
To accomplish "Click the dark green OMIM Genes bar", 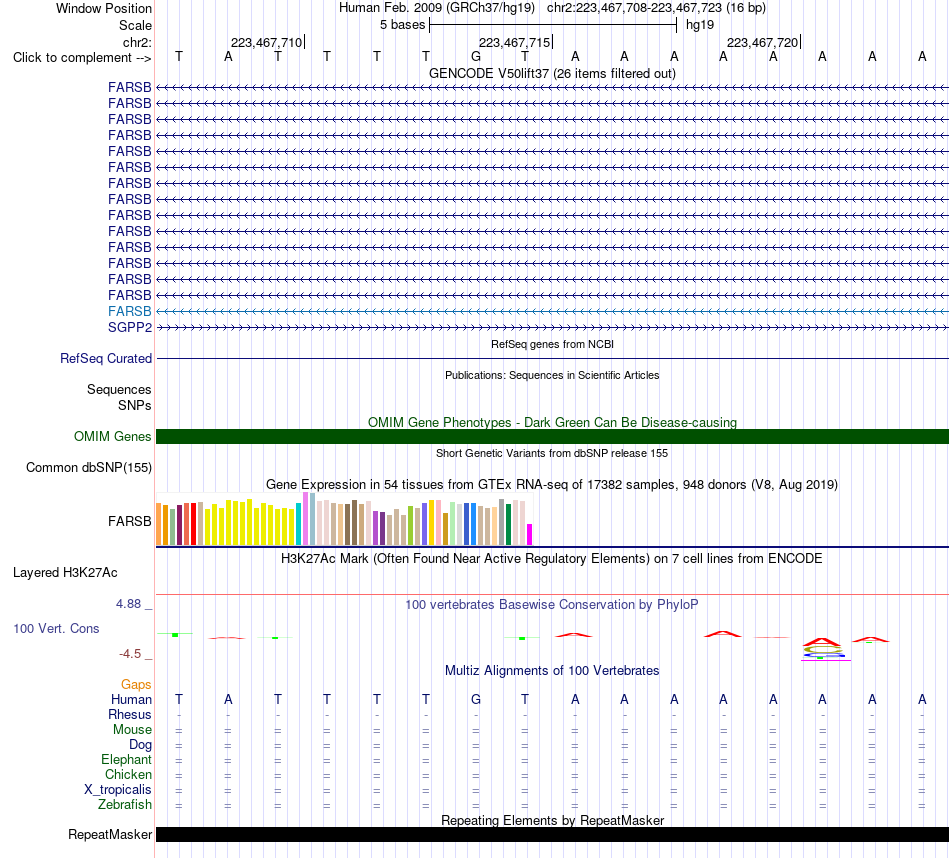I will point(552,436).
